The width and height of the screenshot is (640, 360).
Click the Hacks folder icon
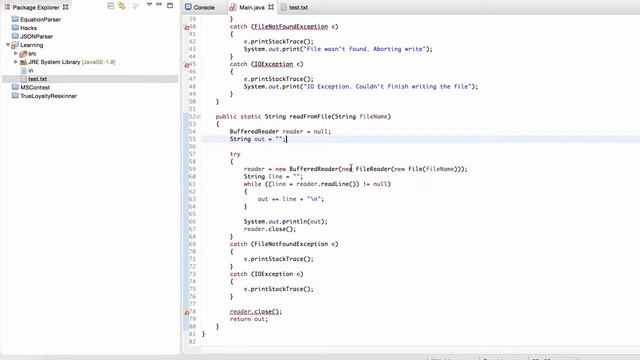click(x=15, y=27)
